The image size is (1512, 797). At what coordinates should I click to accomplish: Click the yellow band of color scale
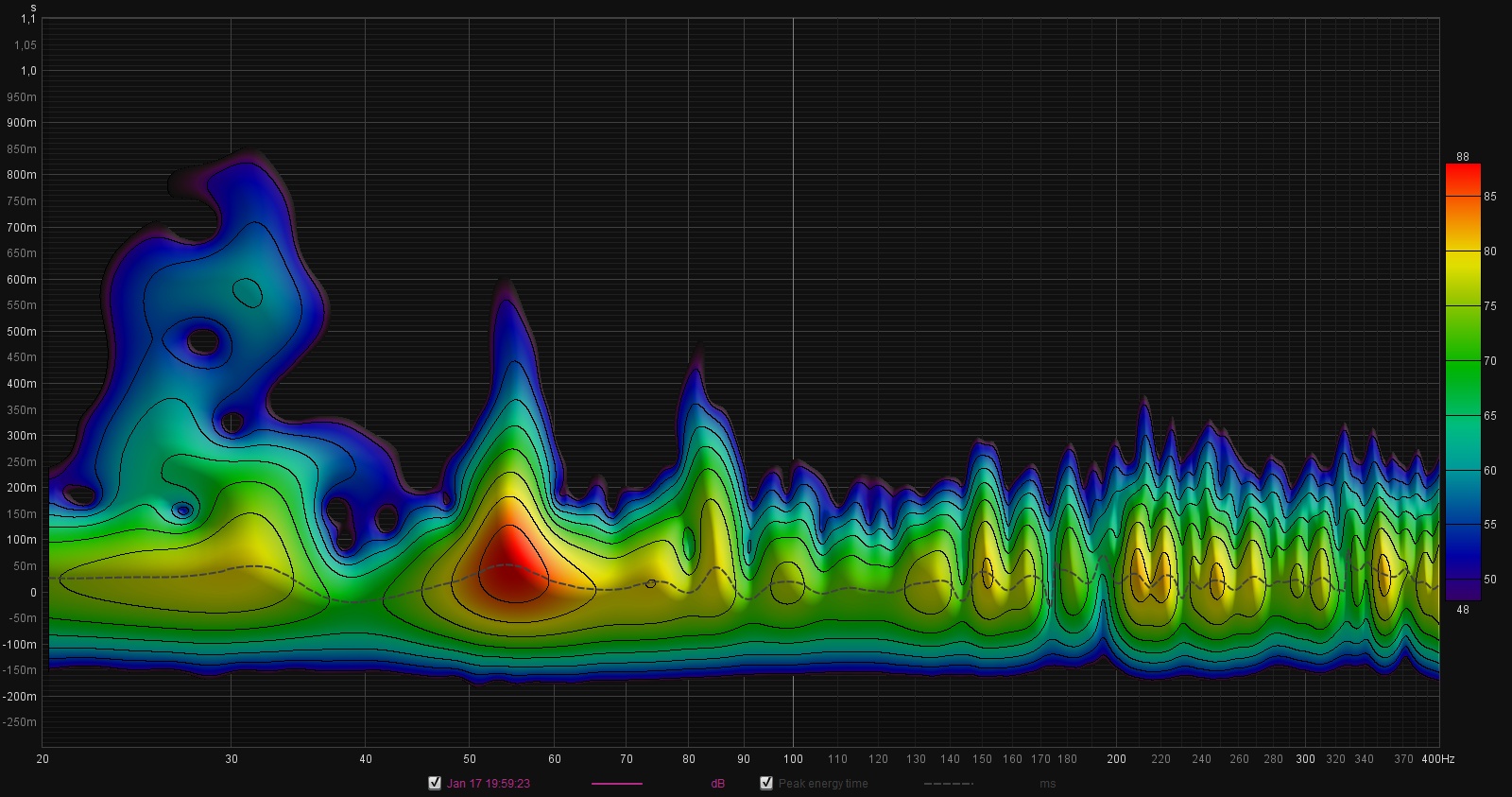1462,274
